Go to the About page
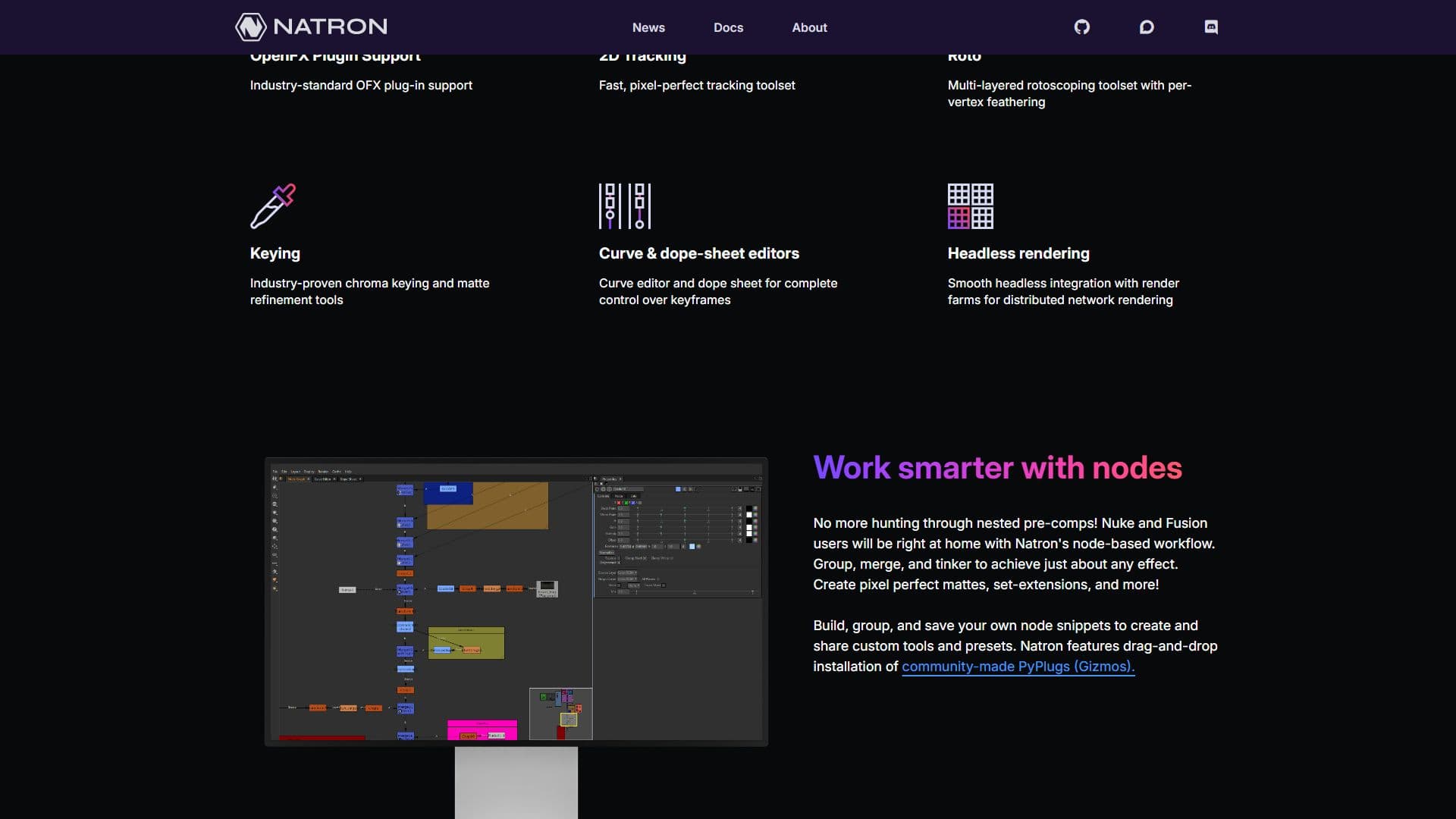The height and width of the screenshot is (819, 1456). [809, 27]
